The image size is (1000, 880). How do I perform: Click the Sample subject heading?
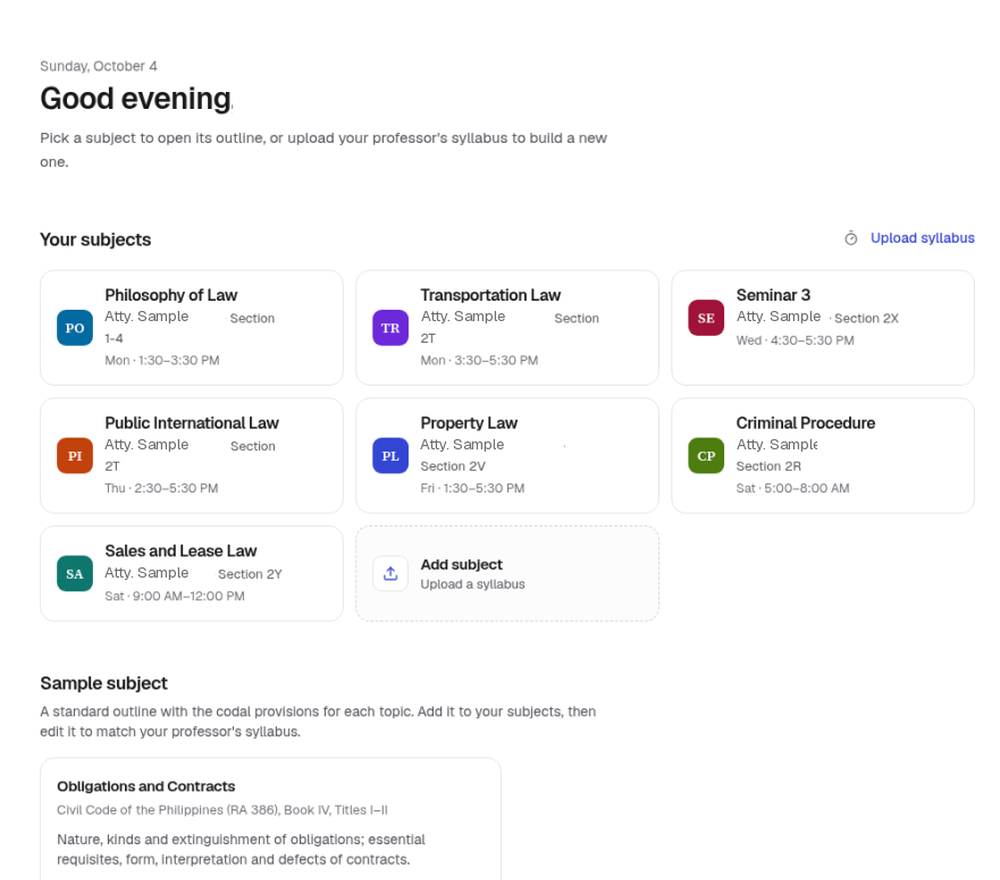pos(103,683)
